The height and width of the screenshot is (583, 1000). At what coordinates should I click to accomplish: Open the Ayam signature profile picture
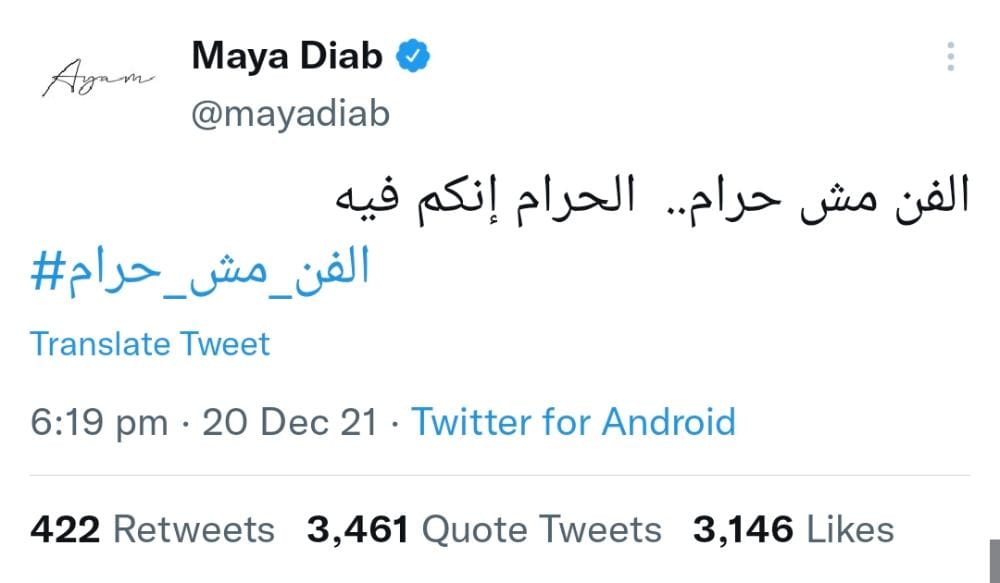point(98,77)
